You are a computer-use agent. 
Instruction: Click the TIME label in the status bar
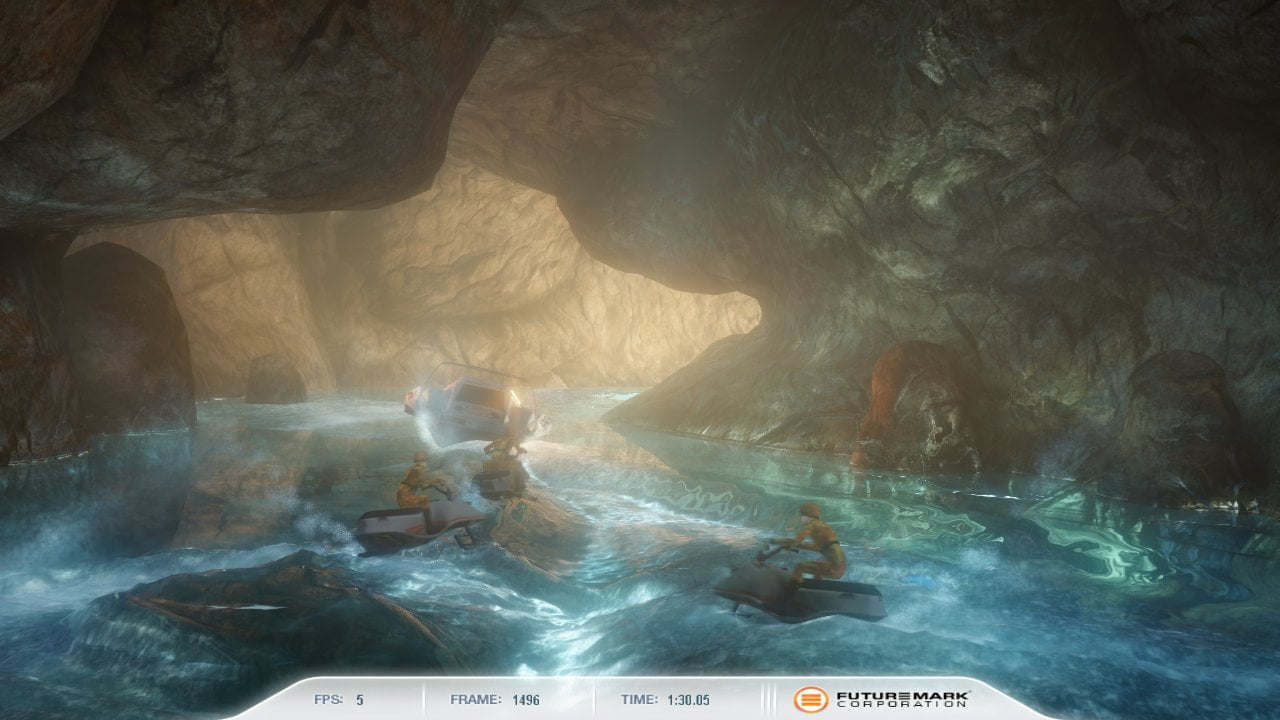(641, 700)
